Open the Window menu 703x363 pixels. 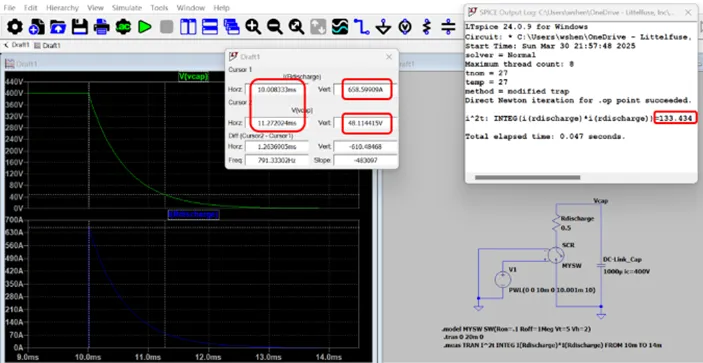191,8
